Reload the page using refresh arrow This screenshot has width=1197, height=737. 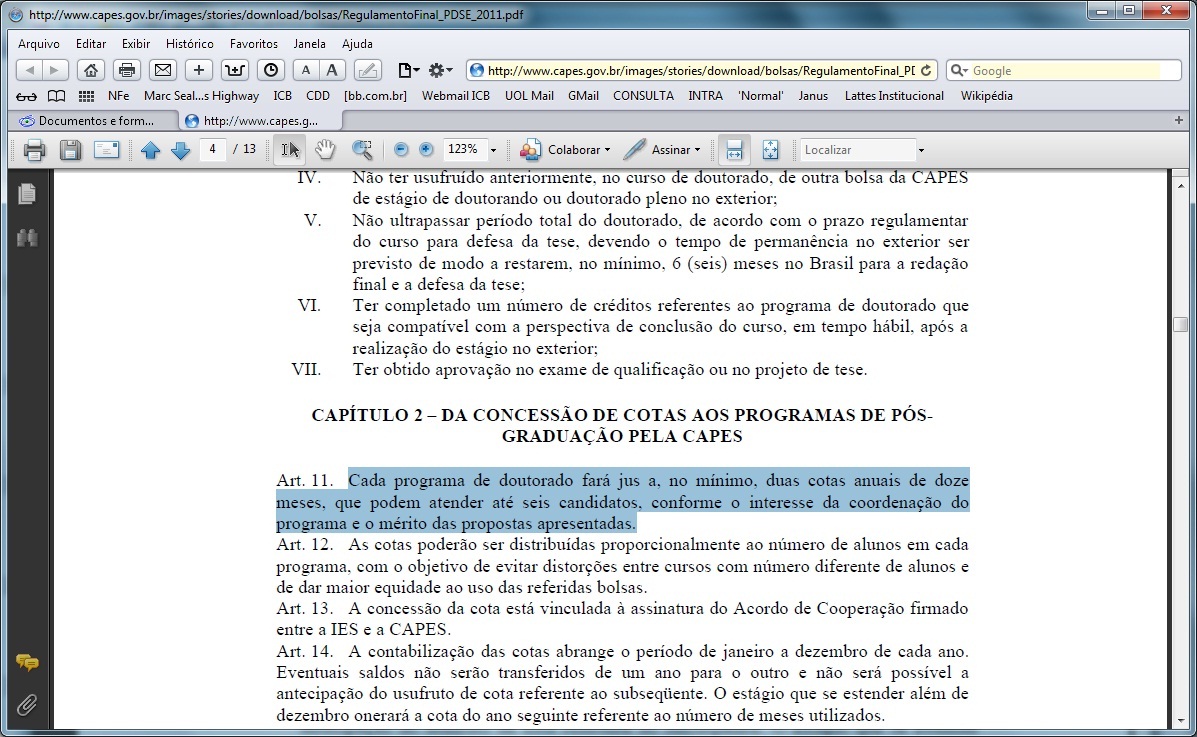click(x=926, y=70)
